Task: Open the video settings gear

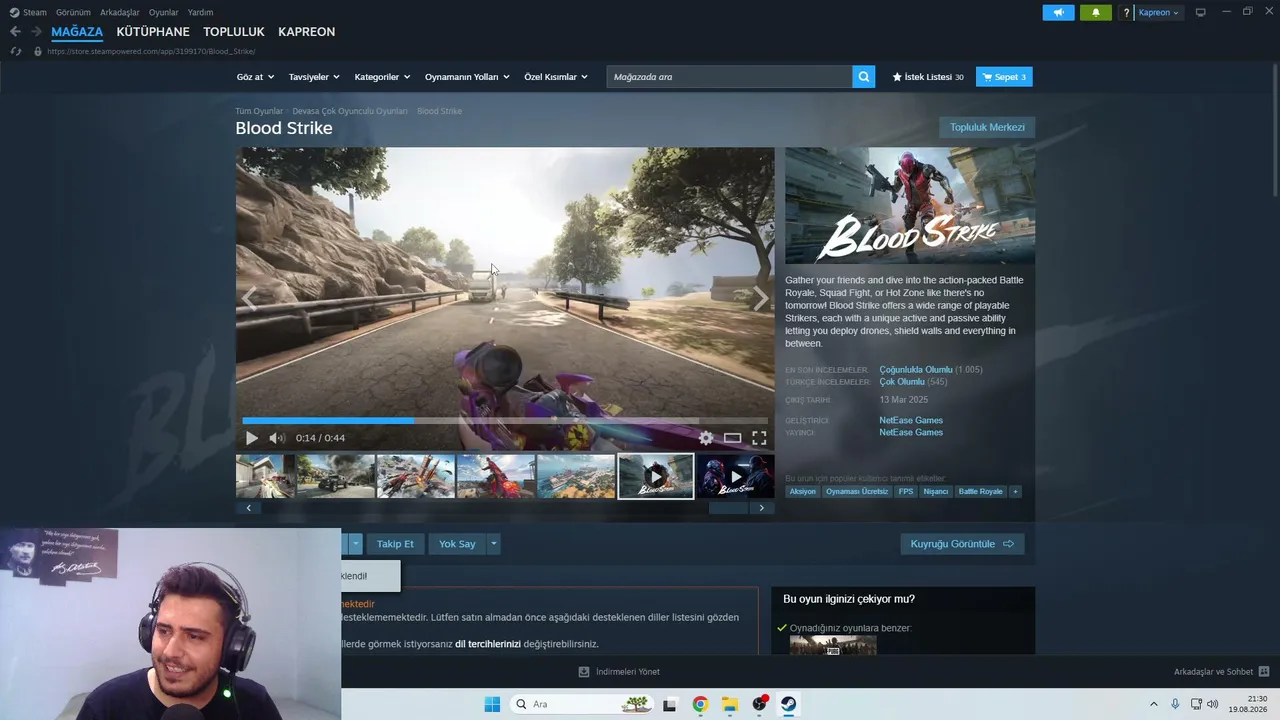Action: pos(706,438)
